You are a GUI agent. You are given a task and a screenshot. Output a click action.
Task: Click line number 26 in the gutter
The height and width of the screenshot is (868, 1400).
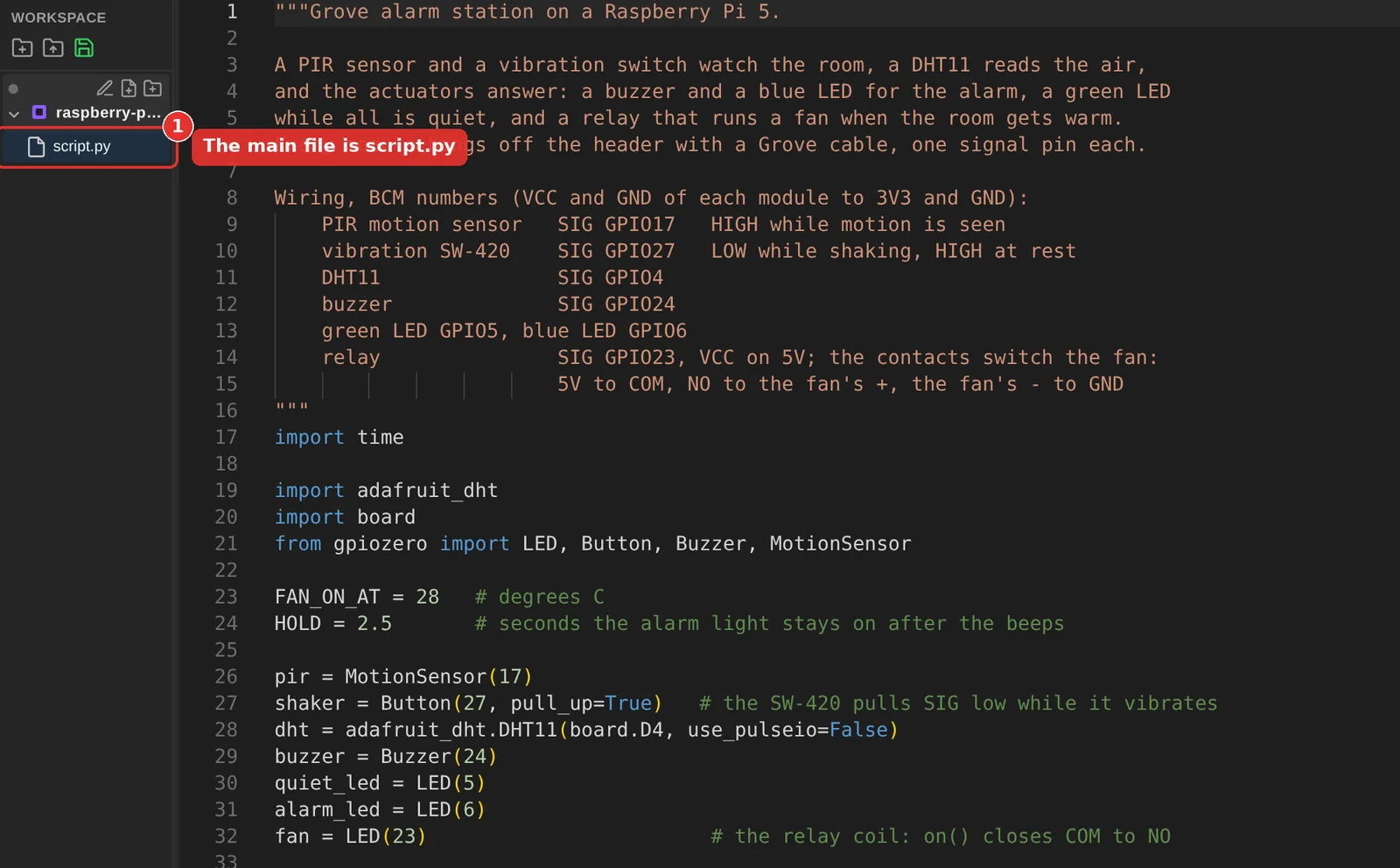click(x=226, y=676)
